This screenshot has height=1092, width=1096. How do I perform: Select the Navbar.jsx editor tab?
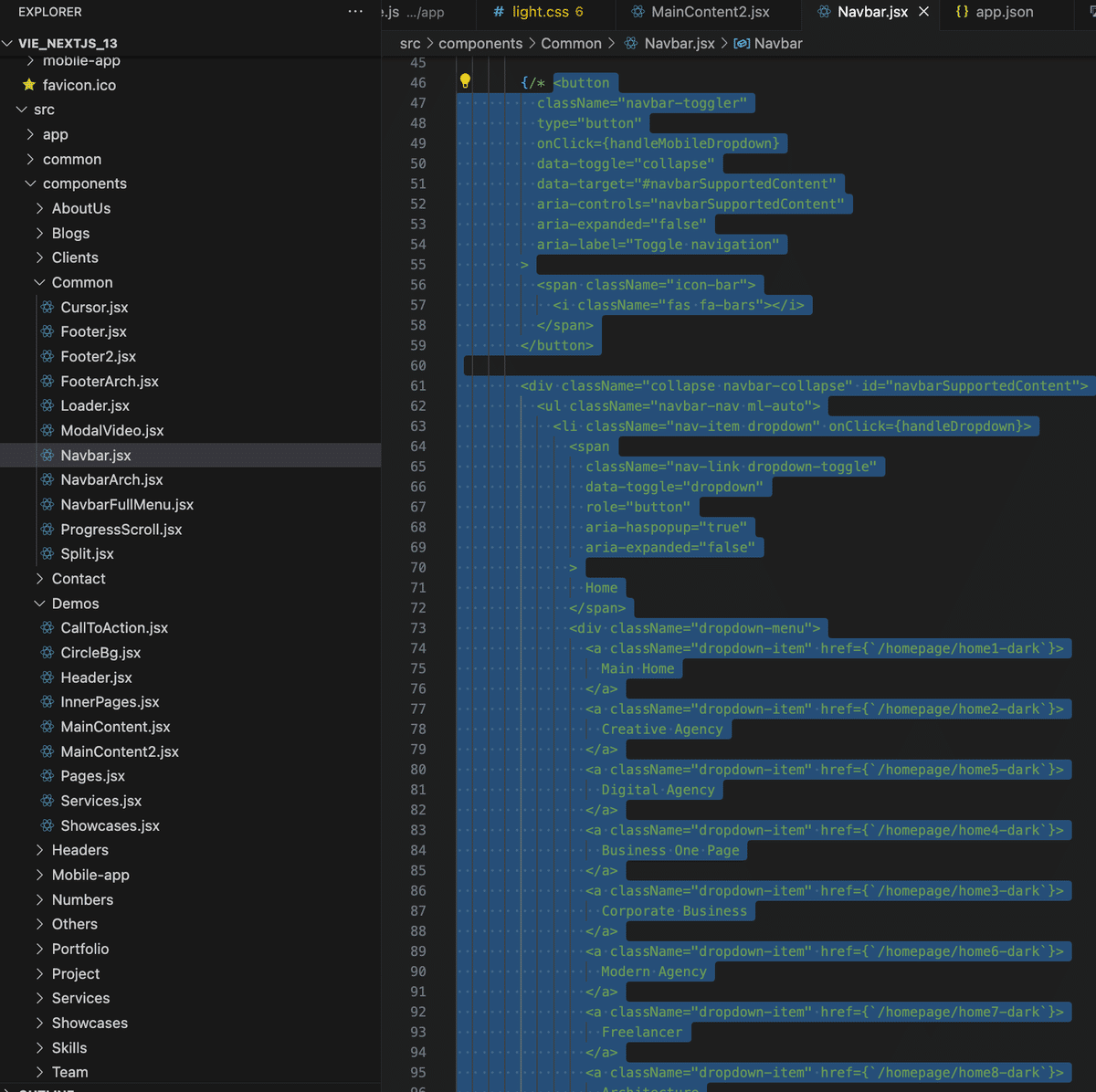tap(870, 12)
